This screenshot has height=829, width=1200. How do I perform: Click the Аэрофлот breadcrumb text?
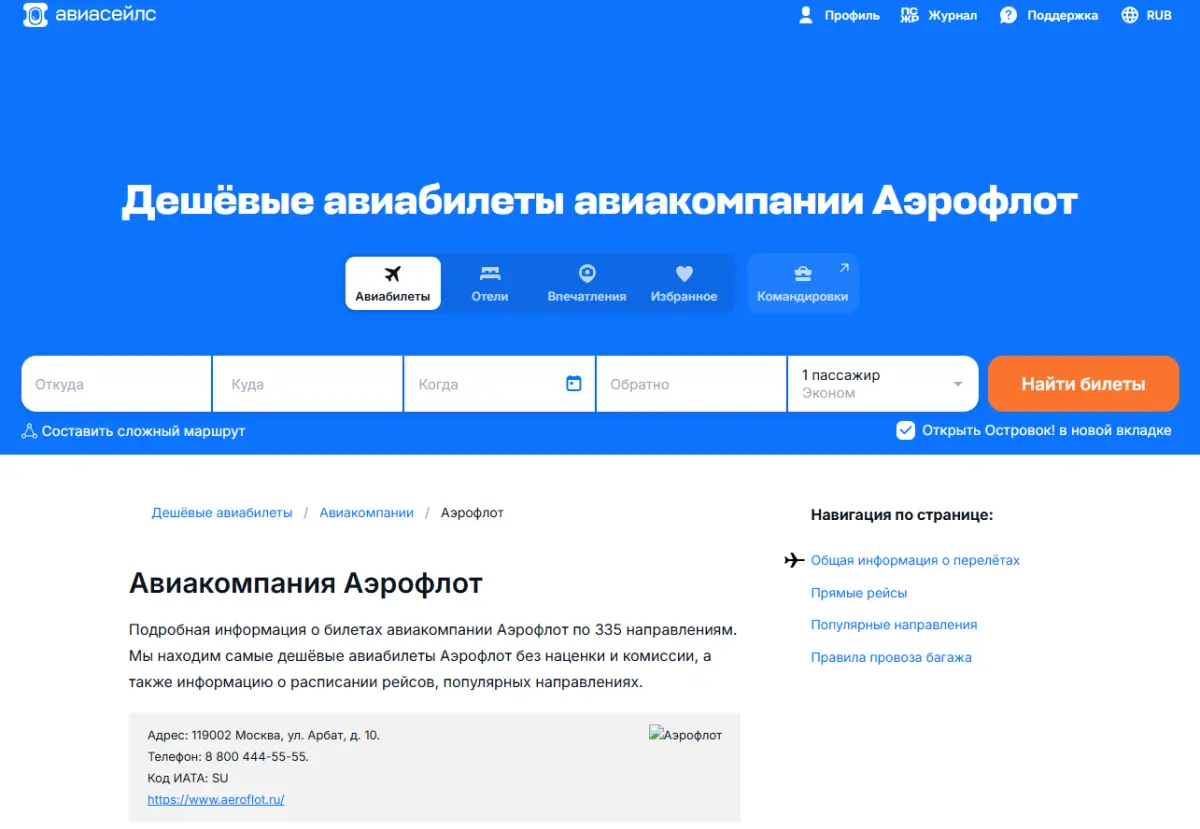click(472, 512)
